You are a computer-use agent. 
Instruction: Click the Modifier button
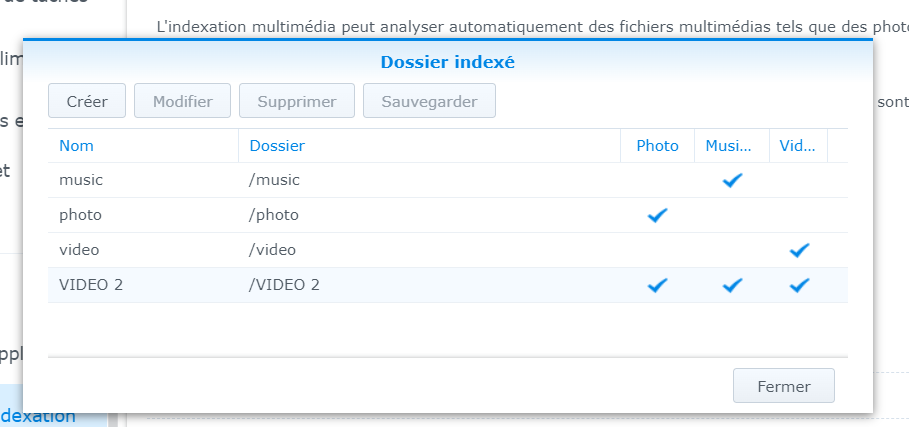coord(182,101)
